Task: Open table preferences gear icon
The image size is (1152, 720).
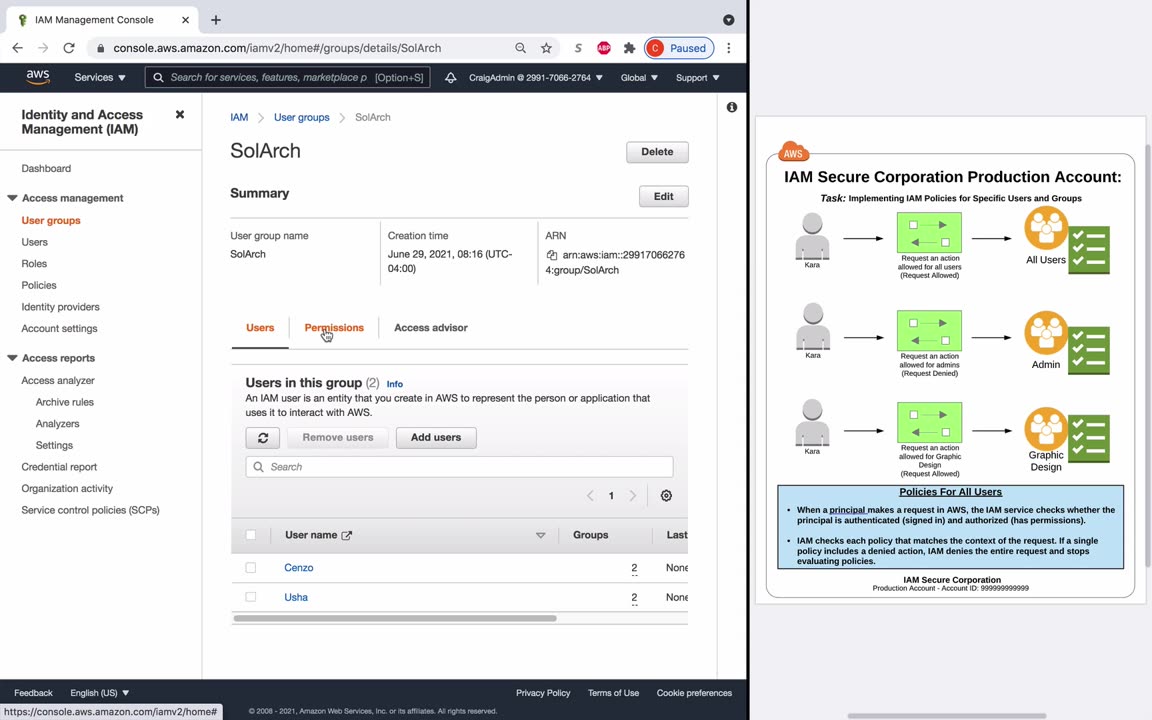Action: pos(666,496)
